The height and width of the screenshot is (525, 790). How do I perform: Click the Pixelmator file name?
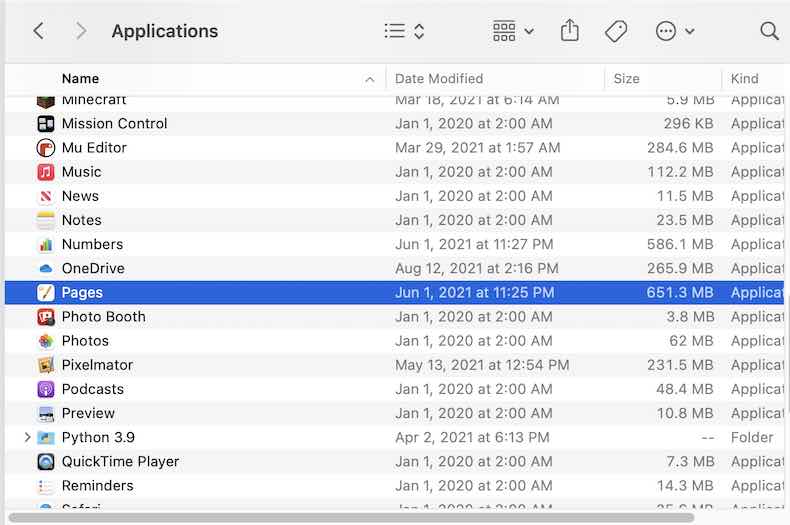(x=97, y=365)
